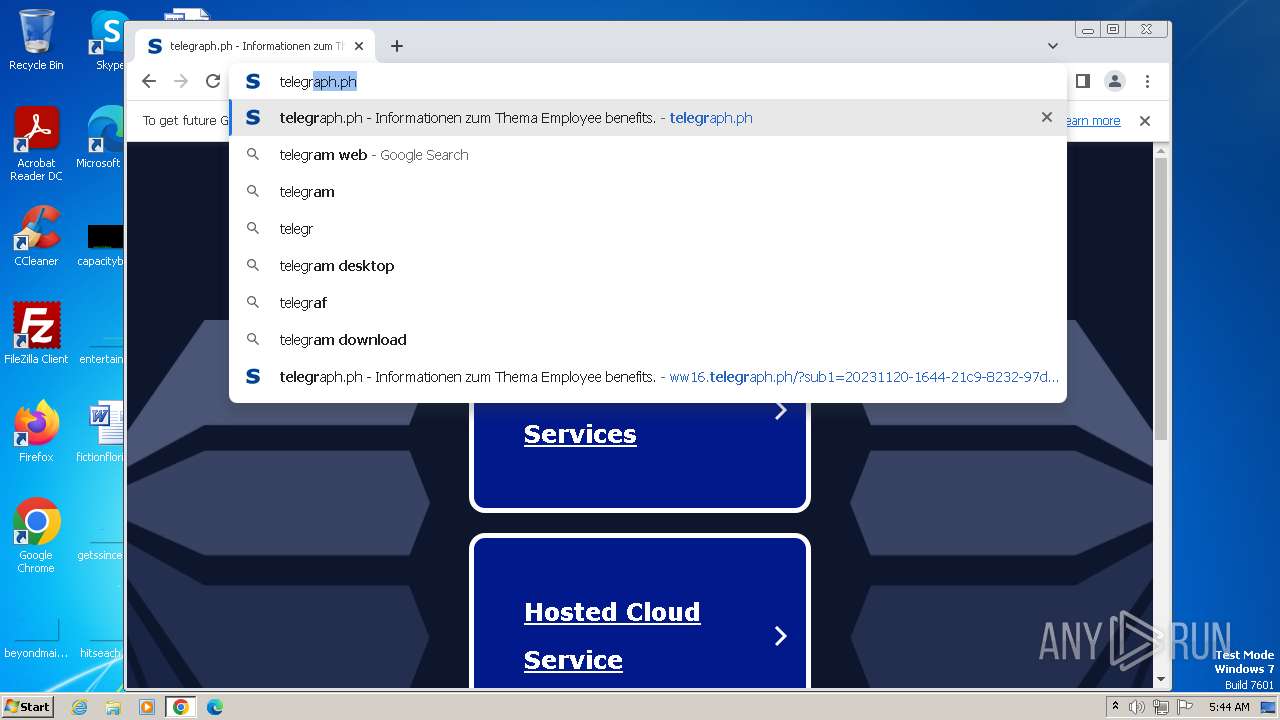Screen dimensions: 1280x720
Task: Click the scrollbar down arrow
Action: coord(1161,679)
